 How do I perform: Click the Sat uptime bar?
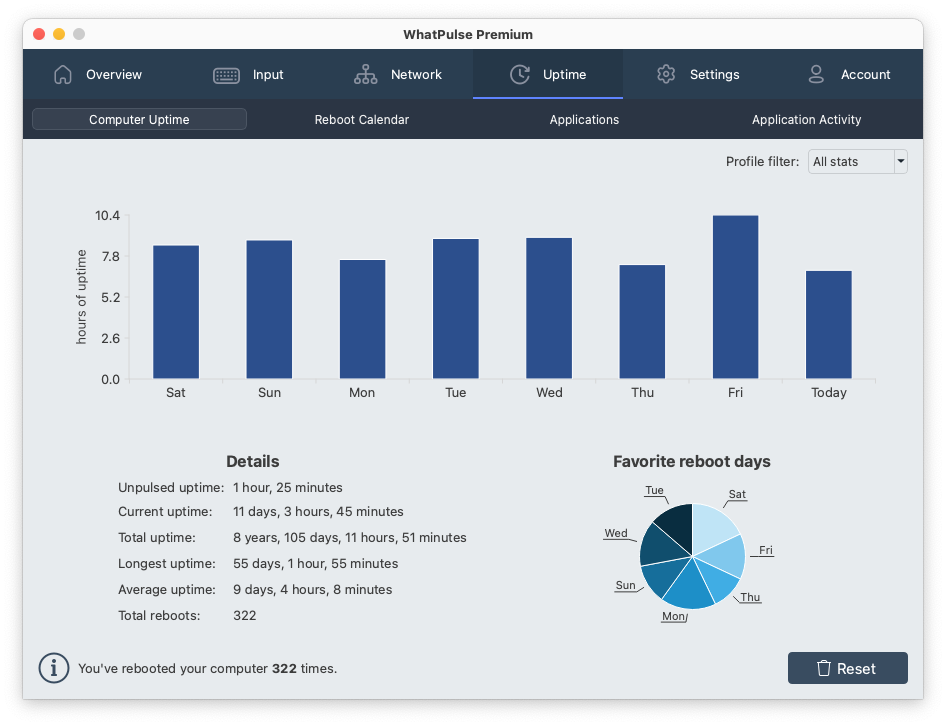coord(176,312)
